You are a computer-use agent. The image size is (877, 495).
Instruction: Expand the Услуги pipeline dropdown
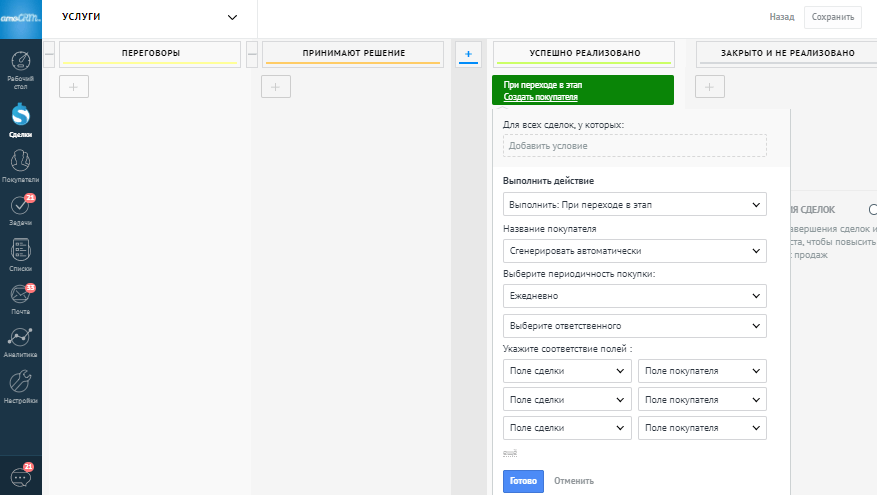[150, 17]
